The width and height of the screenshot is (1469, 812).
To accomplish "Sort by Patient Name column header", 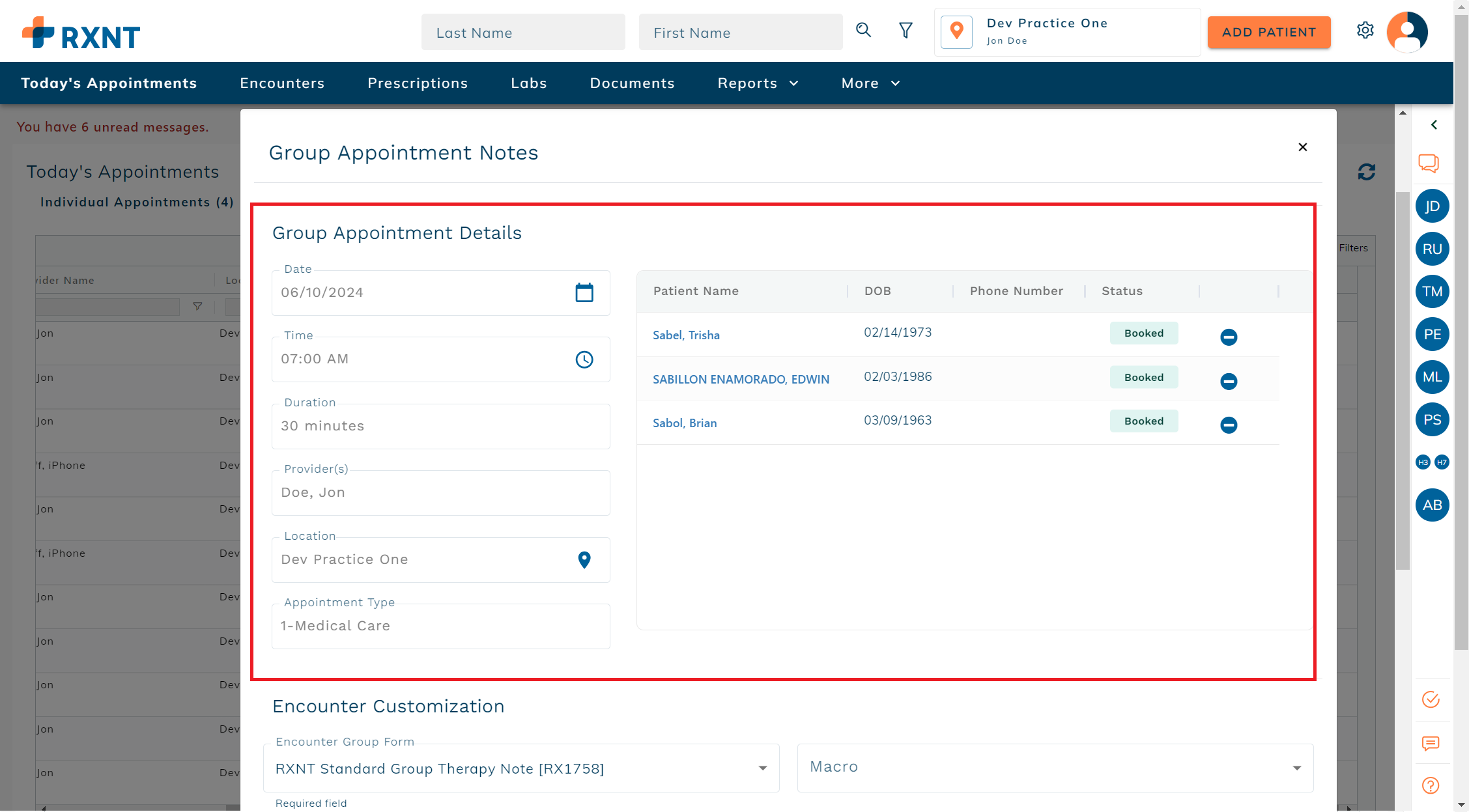I will tap(696, 291).
